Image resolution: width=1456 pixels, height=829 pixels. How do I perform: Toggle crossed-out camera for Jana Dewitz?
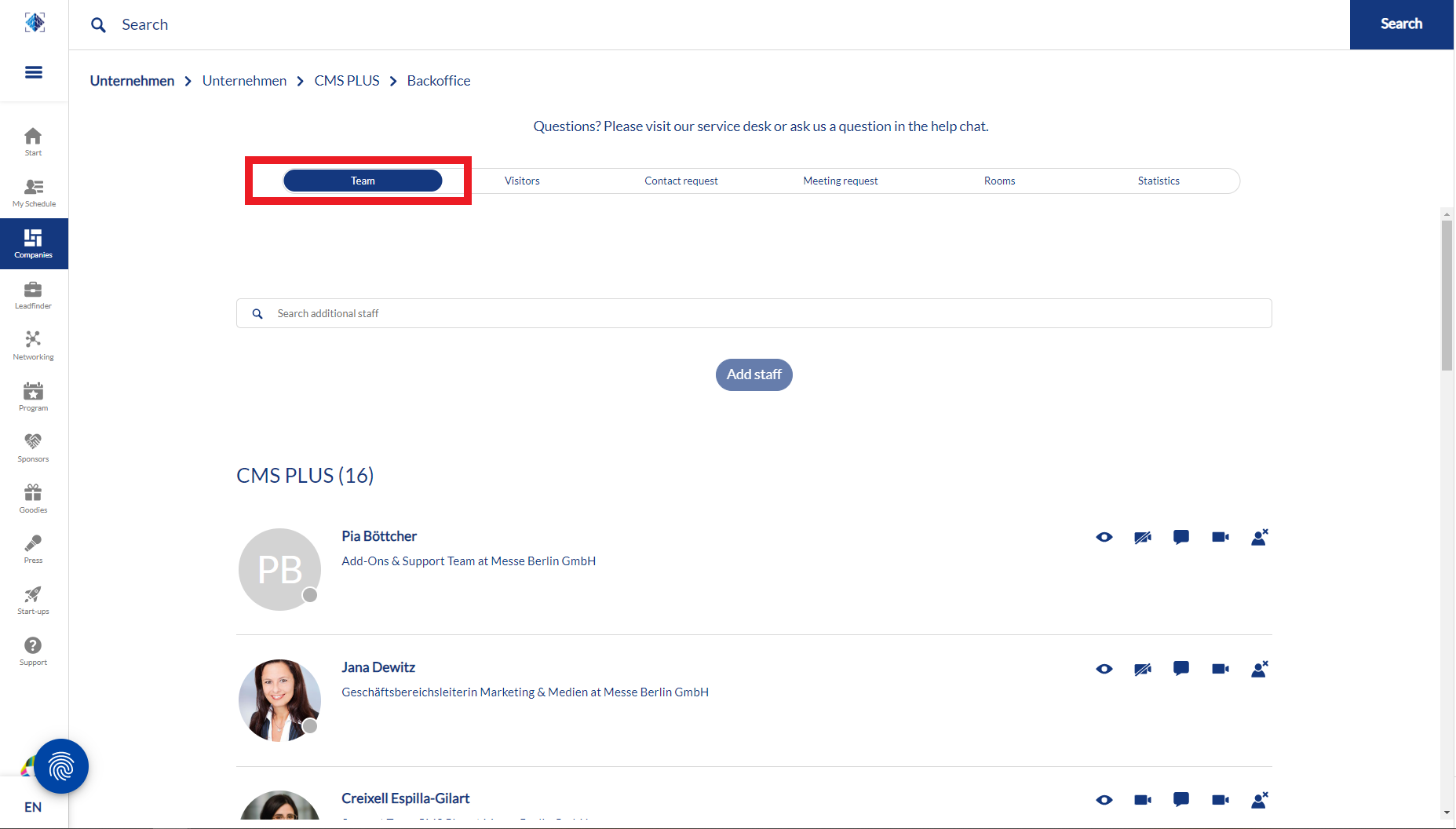1143,669
